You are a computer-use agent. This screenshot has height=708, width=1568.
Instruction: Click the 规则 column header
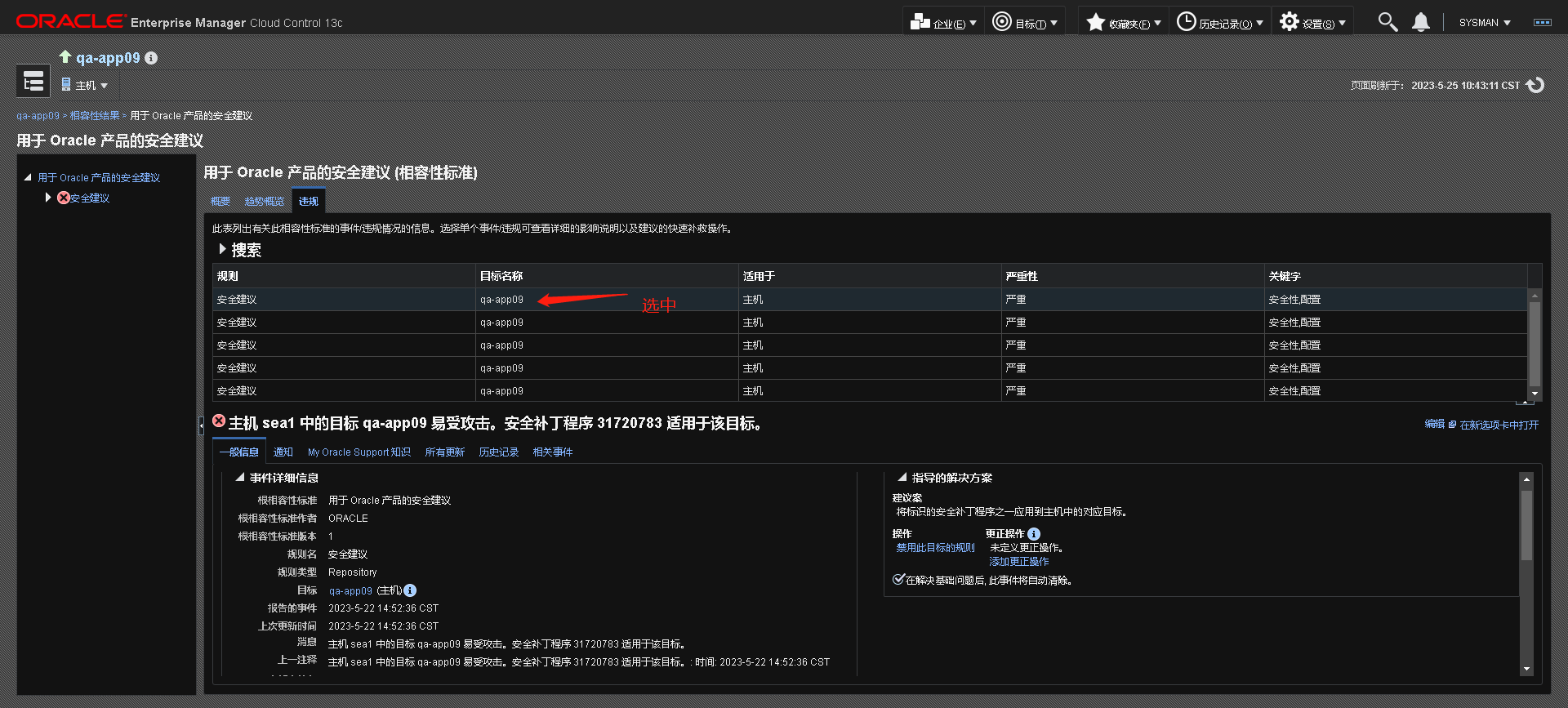tap(344, 276)
